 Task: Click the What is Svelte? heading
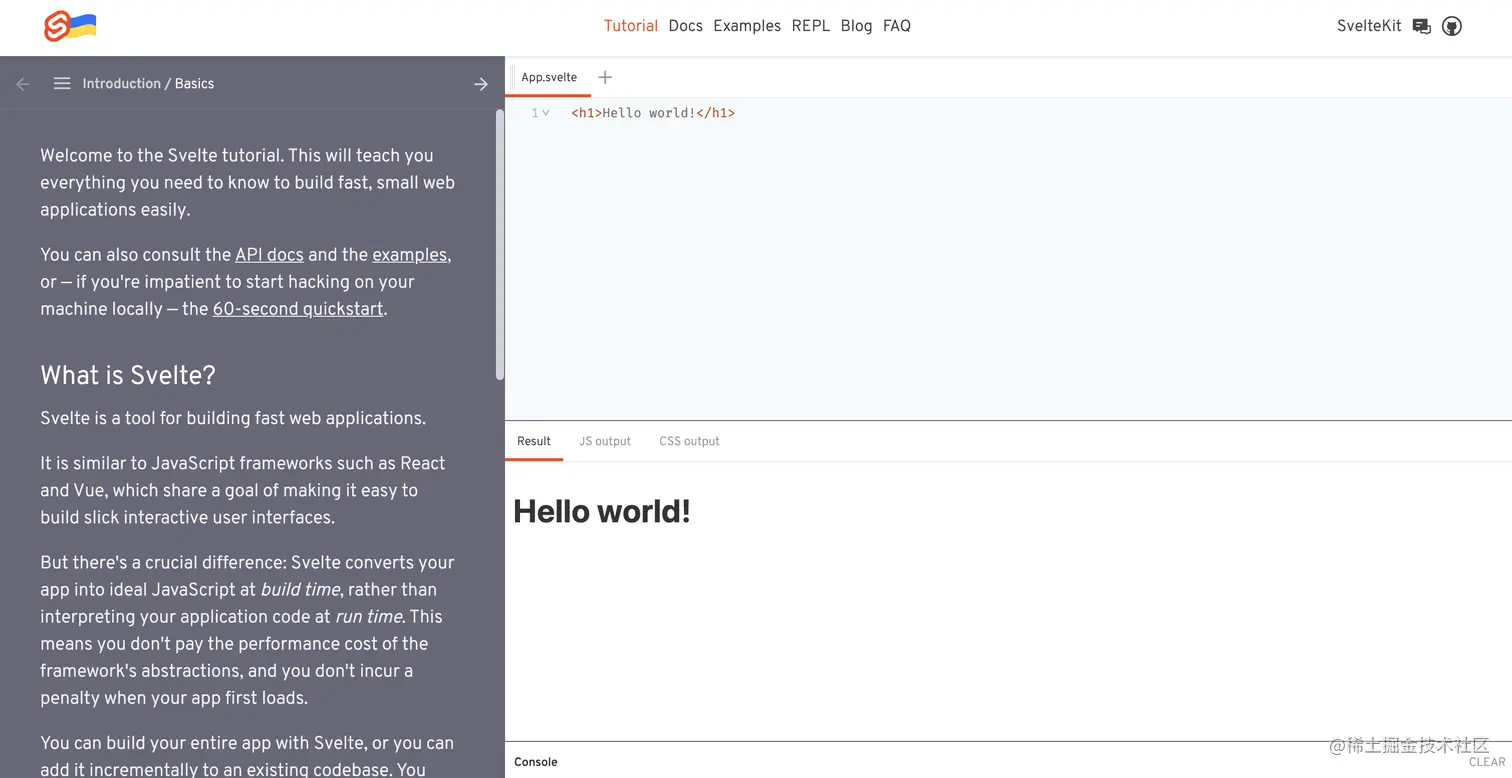click(x=128, y=375)
